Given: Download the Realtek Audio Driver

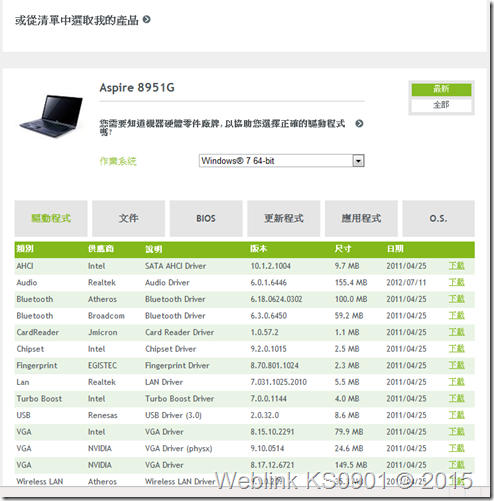Looking at the screenshot, I should click(456, 283).
